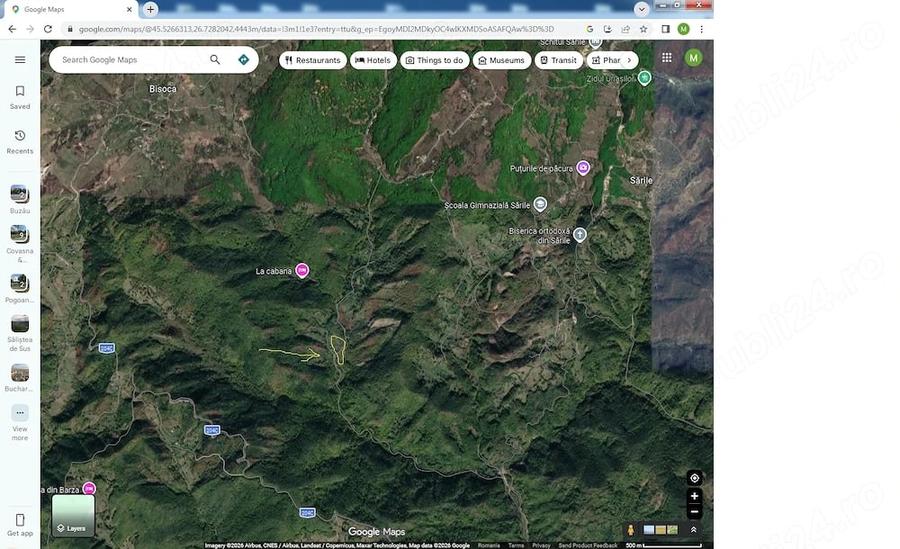Click the pink marker beside 'a din Barza'
The height and width of the screenshot is (549, 900).
89,489
